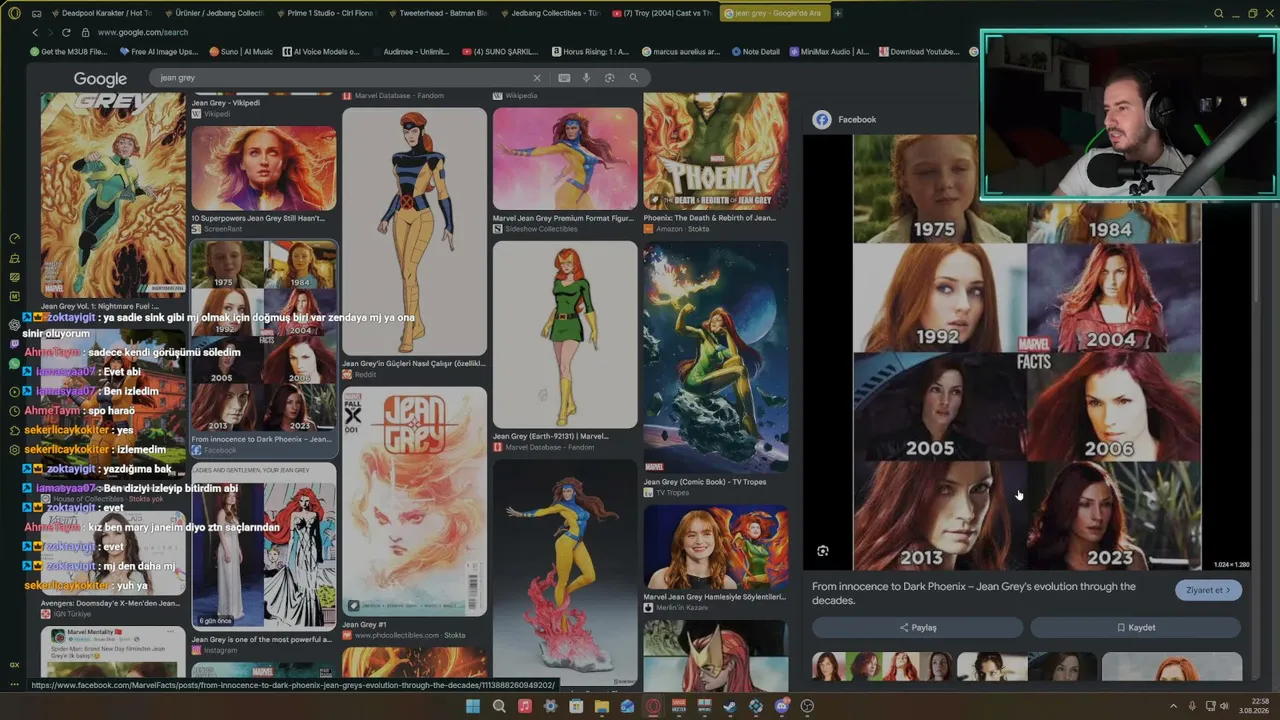The width and height of the screenshot is (1280, 720).
Task: Open Twitch in the Opera sidebar
Action: 14,344
